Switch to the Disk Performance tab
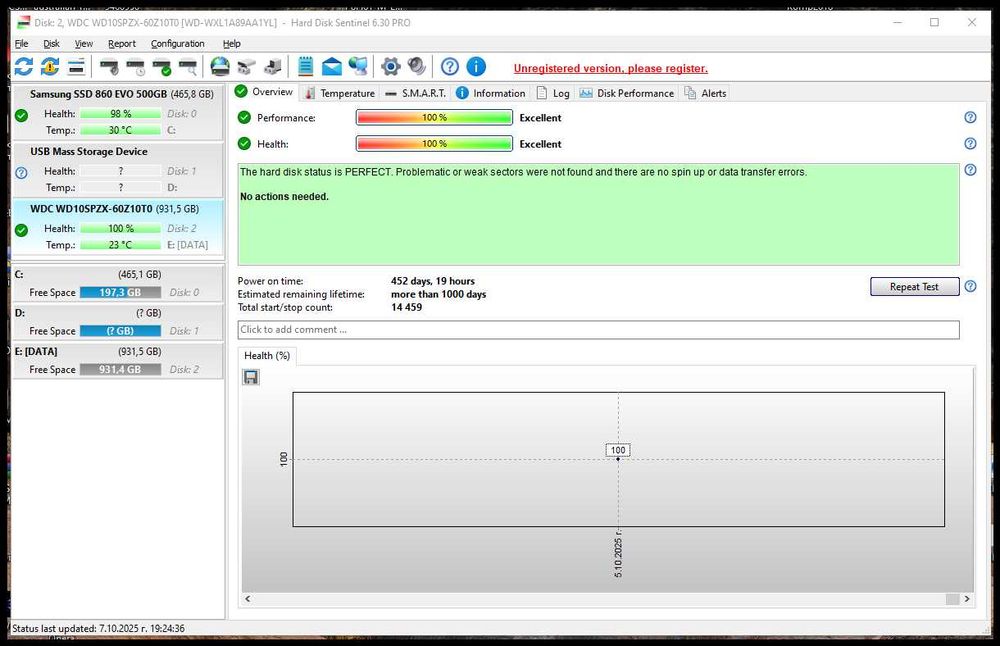Image resolution: width=1000 pixels, height=646 pixels. pos(626,93)
